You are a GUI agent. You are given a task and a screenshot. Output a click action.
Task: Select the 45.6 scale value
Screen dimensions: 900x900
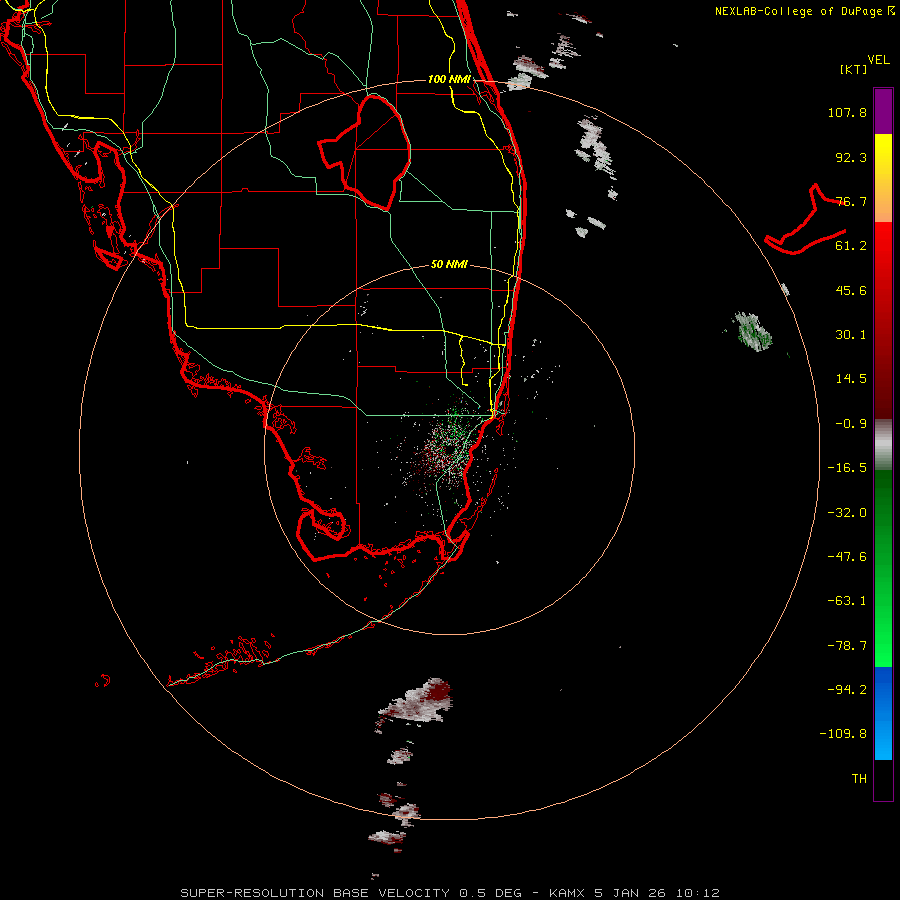click(851, 290)
